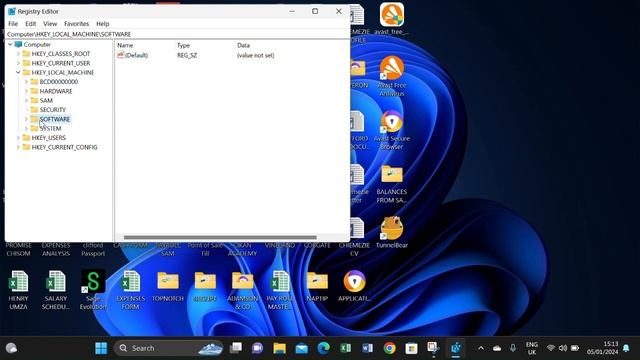
Task: Launch Google Chrome from the taskbar
Action: (x=389, y=348)
